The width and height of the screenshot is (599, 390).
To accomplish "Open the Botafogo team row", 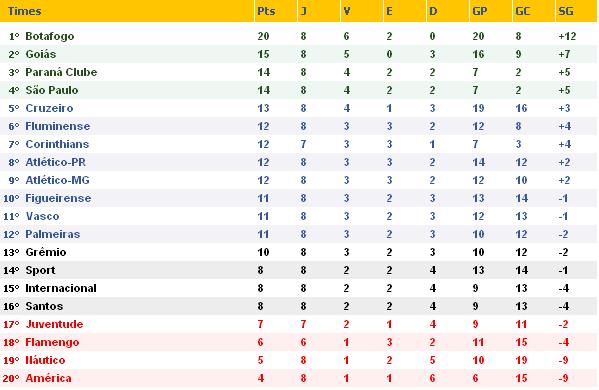I will click(299, 36).
